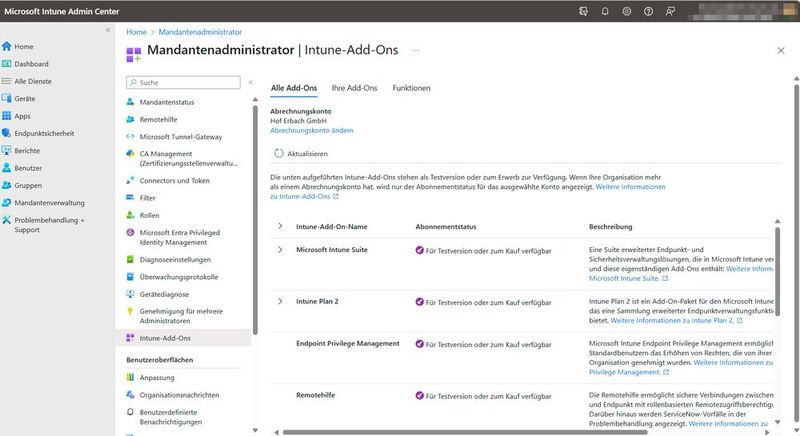This screenshot has width=800, height=436.
Task: Click the Filter icon in submenu
Action: [x=130, y=198]
